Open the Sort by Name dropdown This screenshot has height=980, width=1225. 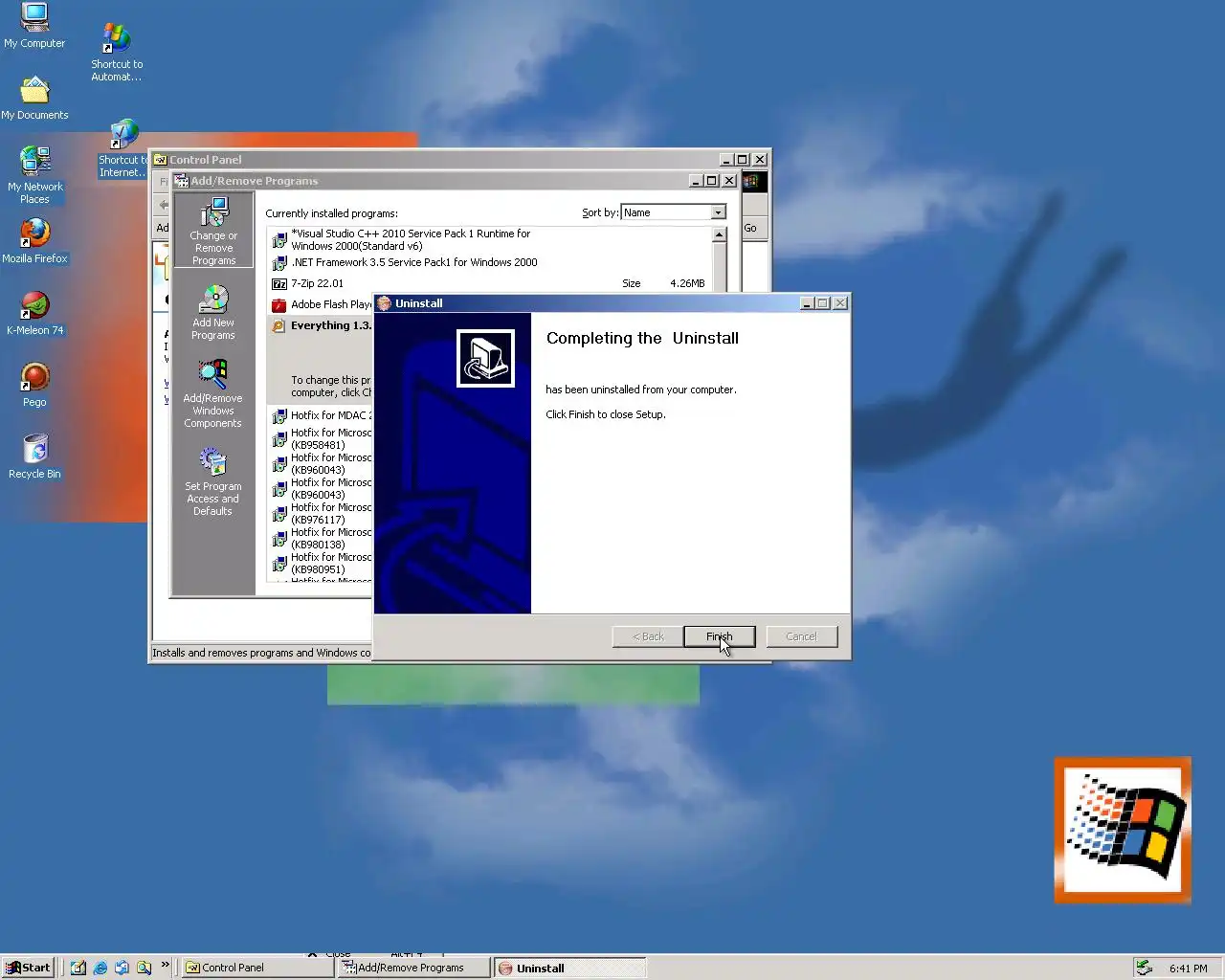[718, 212]
